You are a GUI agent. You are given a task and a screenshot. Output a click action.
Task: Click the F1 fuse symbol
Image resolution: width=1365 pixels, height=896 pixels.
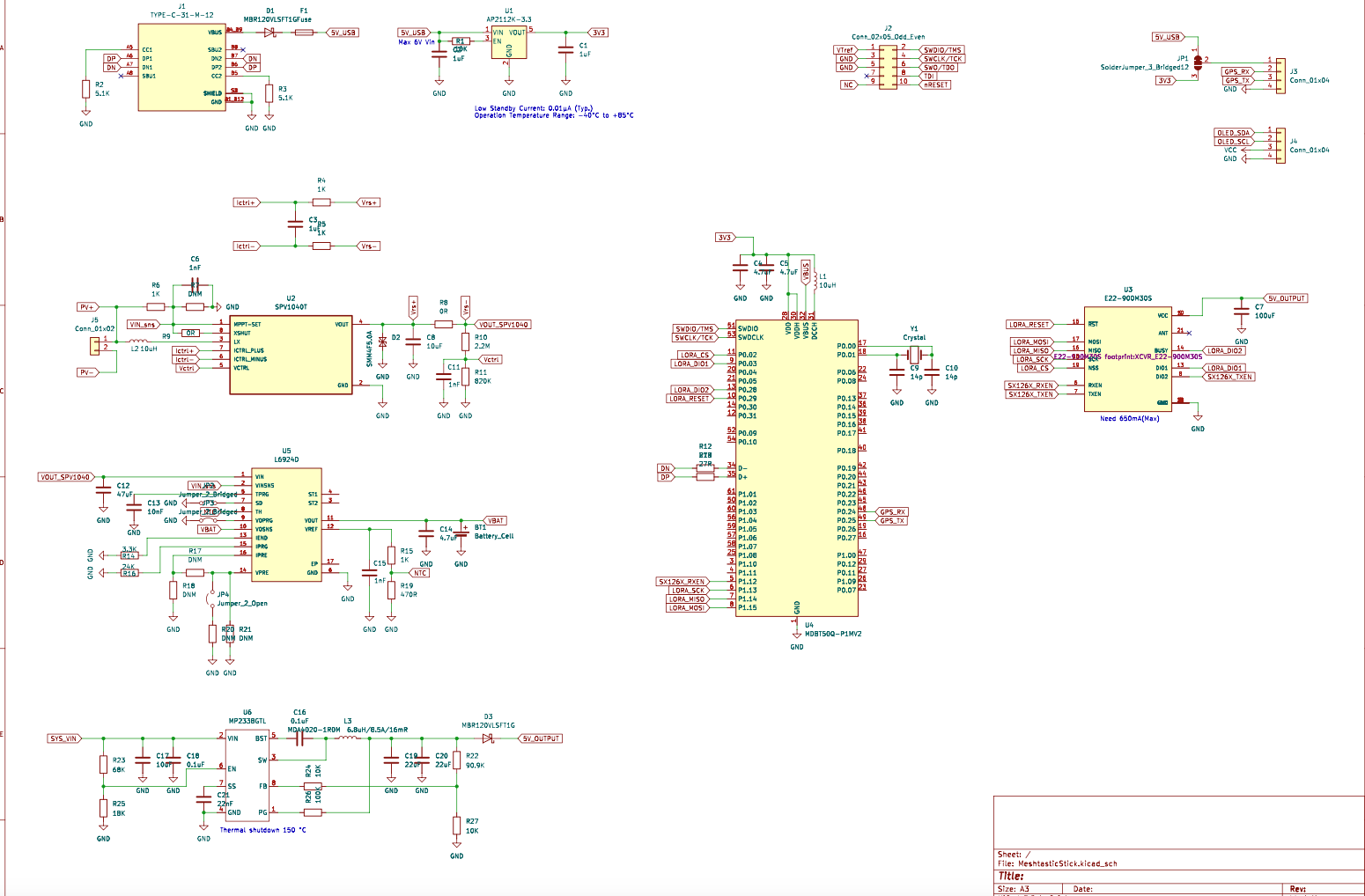(x=304, y=33)
